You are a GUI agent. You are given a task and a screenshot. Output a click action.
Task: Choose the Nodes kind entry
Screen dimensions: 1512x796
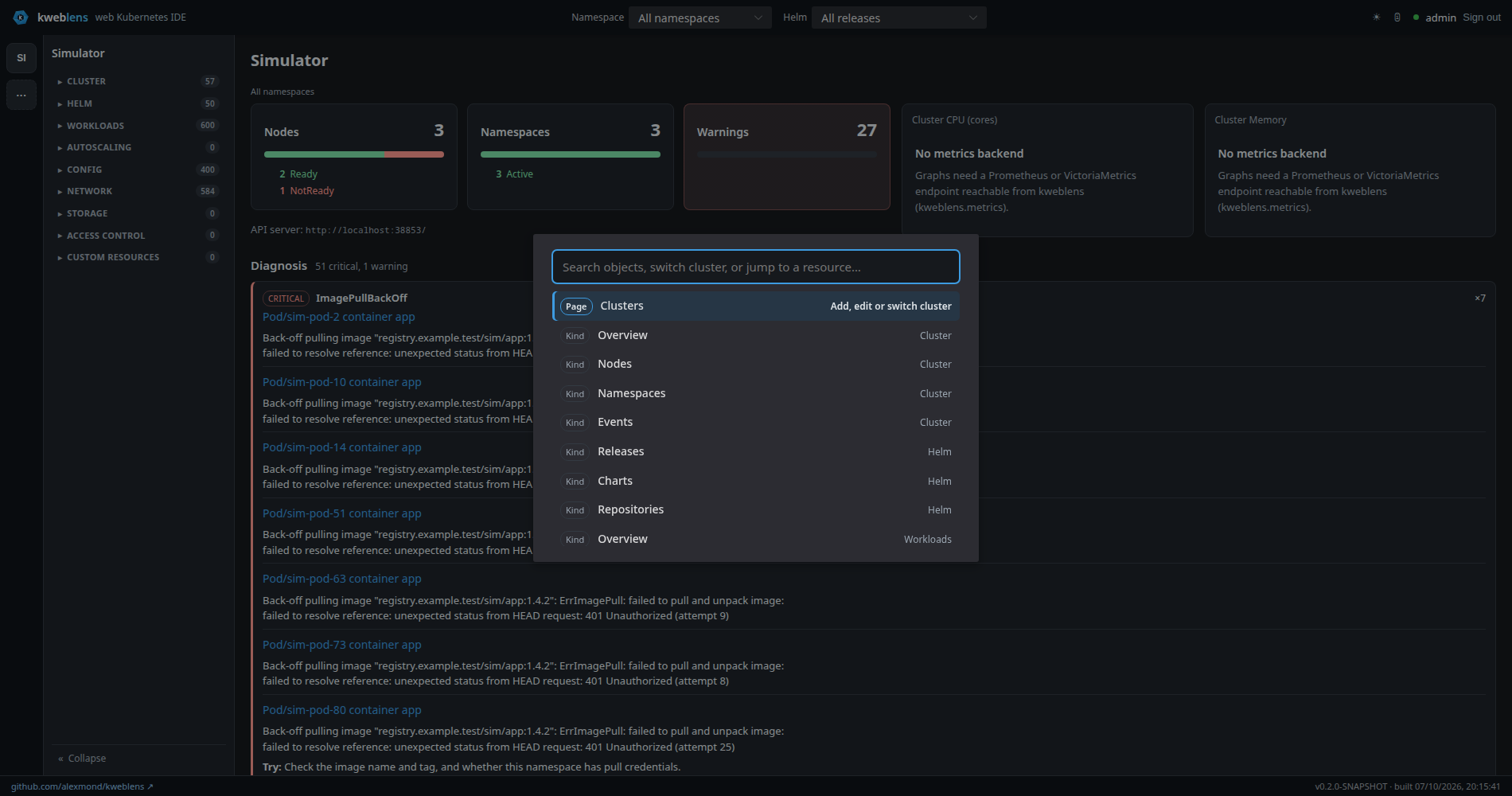756,364
